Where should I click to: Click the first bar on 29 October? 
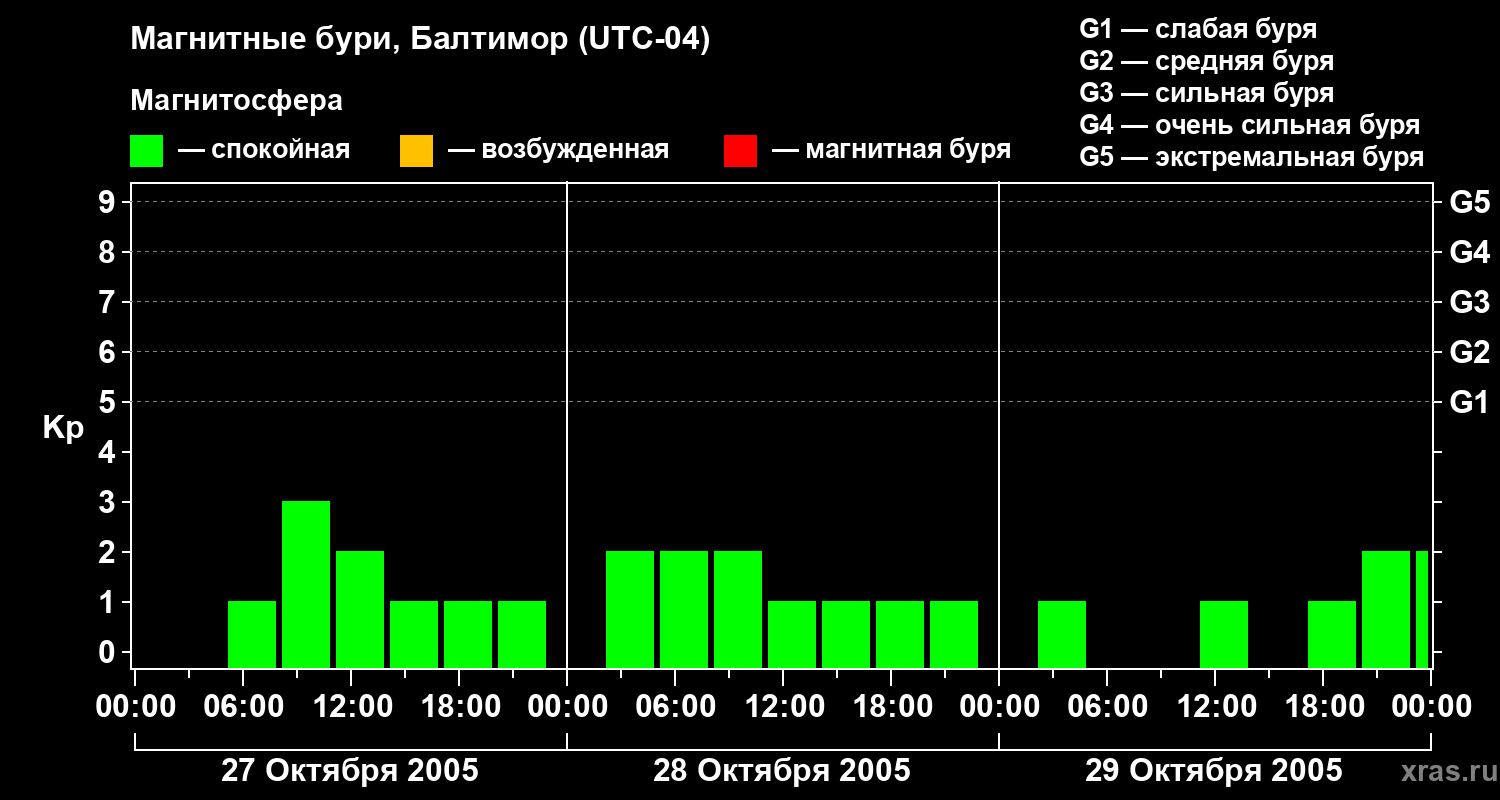[1062, 634]
